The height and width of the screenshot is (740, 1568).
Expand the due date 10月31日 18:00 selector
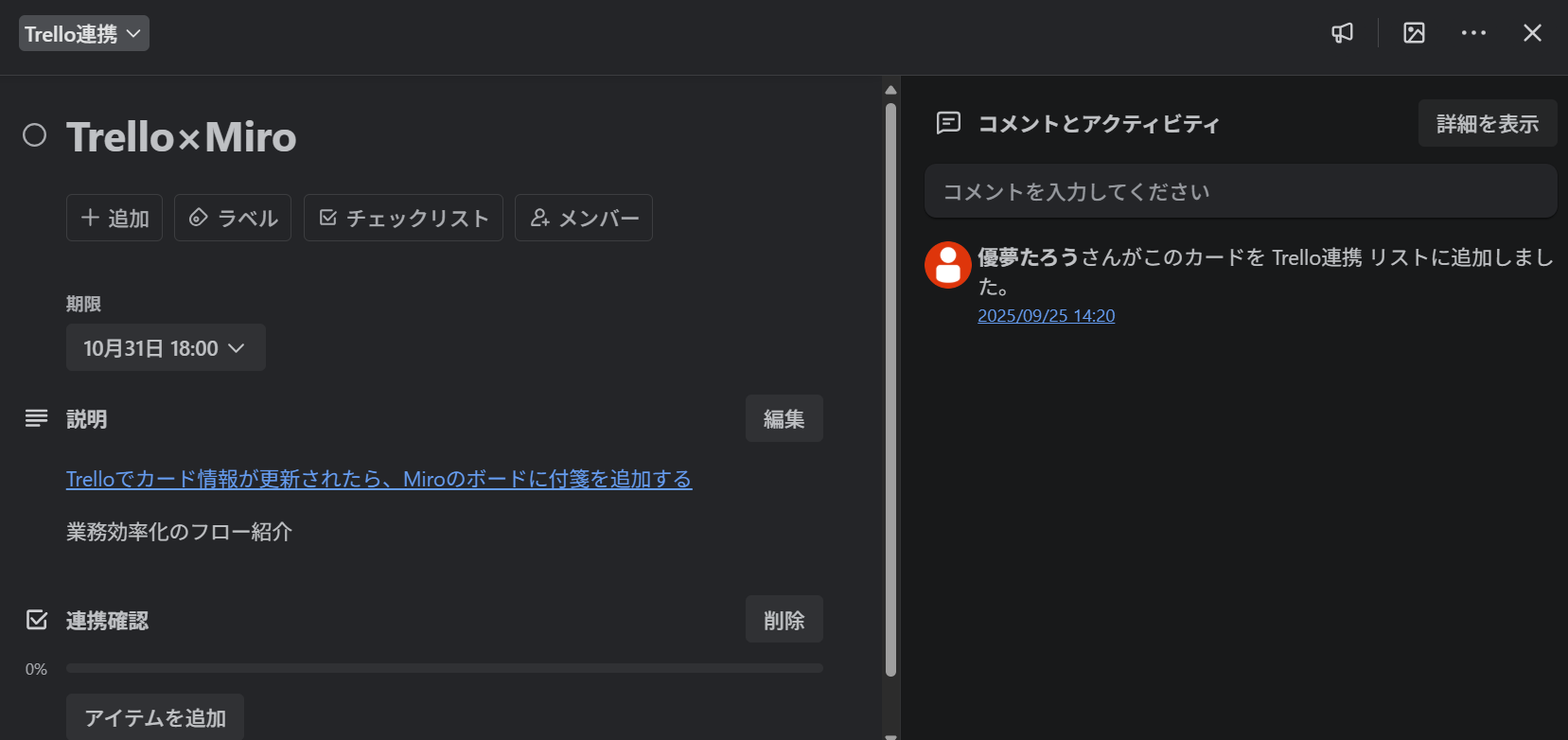pyautogui.click(x=166, y=347)
